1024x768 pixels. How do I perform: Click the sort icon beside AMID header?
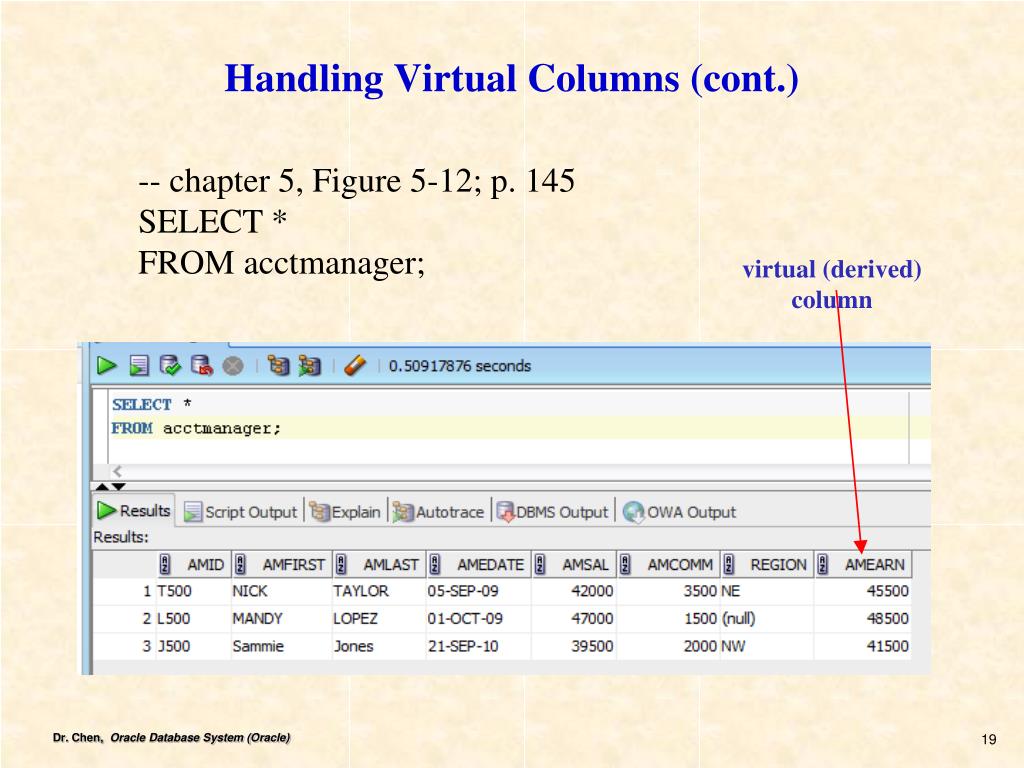click(x=165, y=564)
